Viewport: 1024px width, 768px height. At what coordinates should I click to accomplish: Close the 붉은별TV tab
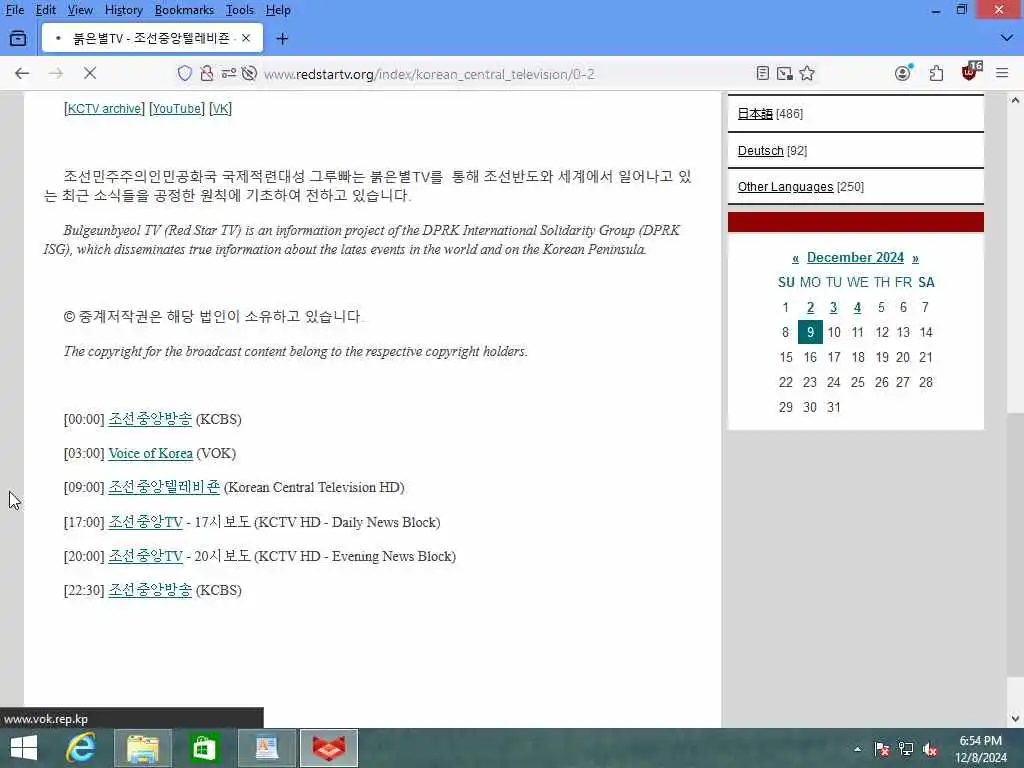246,39
